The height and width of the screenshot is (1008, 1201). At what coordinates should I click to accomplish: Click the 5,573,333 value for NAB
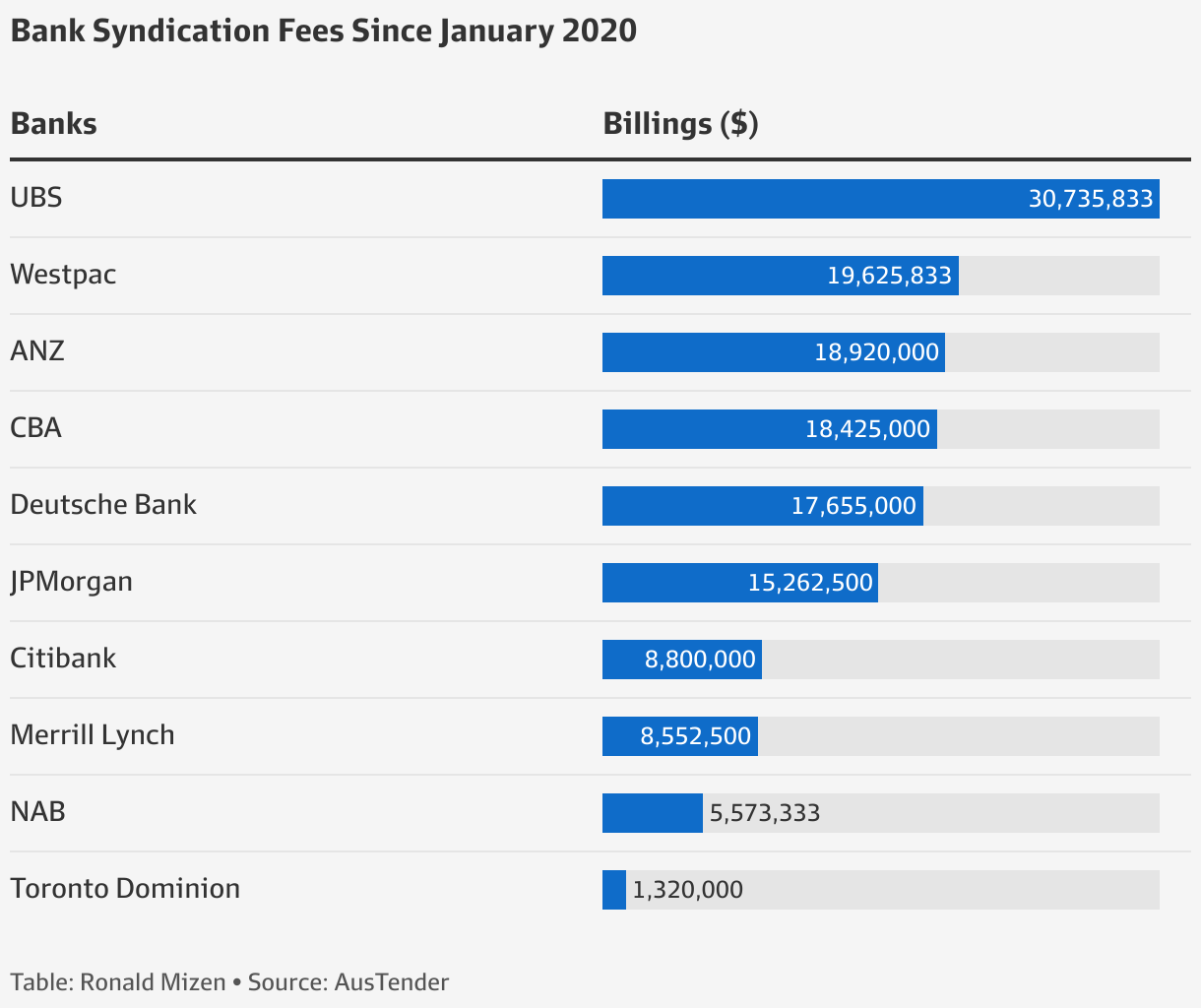[x=765, y=813]
